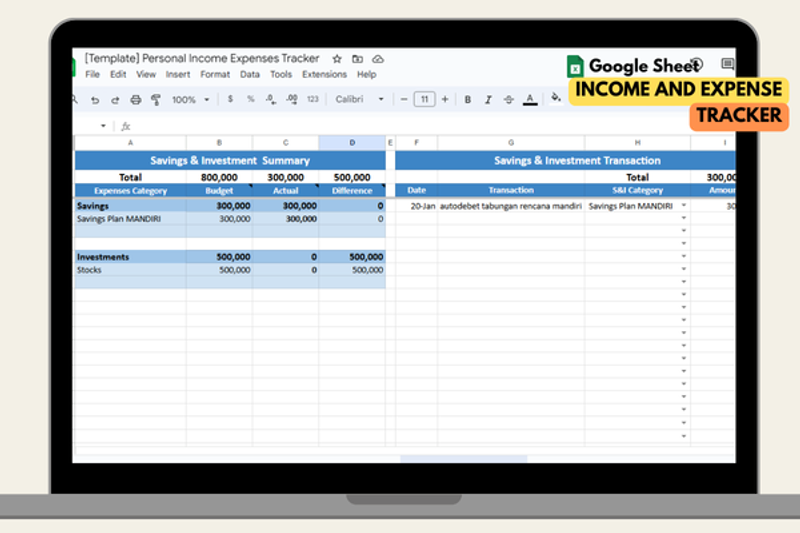Decrease font size with minus button

[x=404, y=99]
